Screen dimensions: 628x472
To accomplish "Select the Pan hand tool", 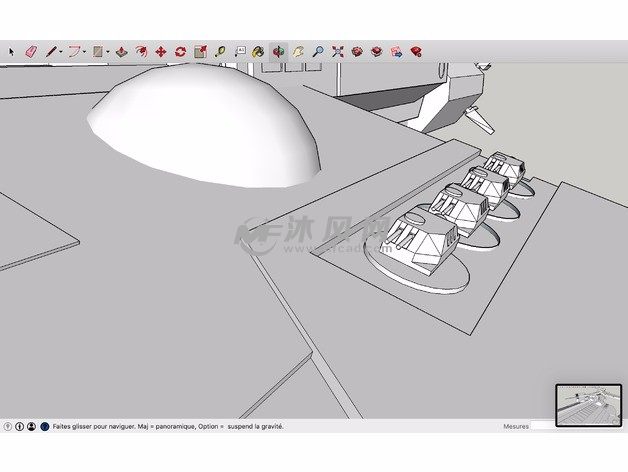I will click(x=298, y=50).
